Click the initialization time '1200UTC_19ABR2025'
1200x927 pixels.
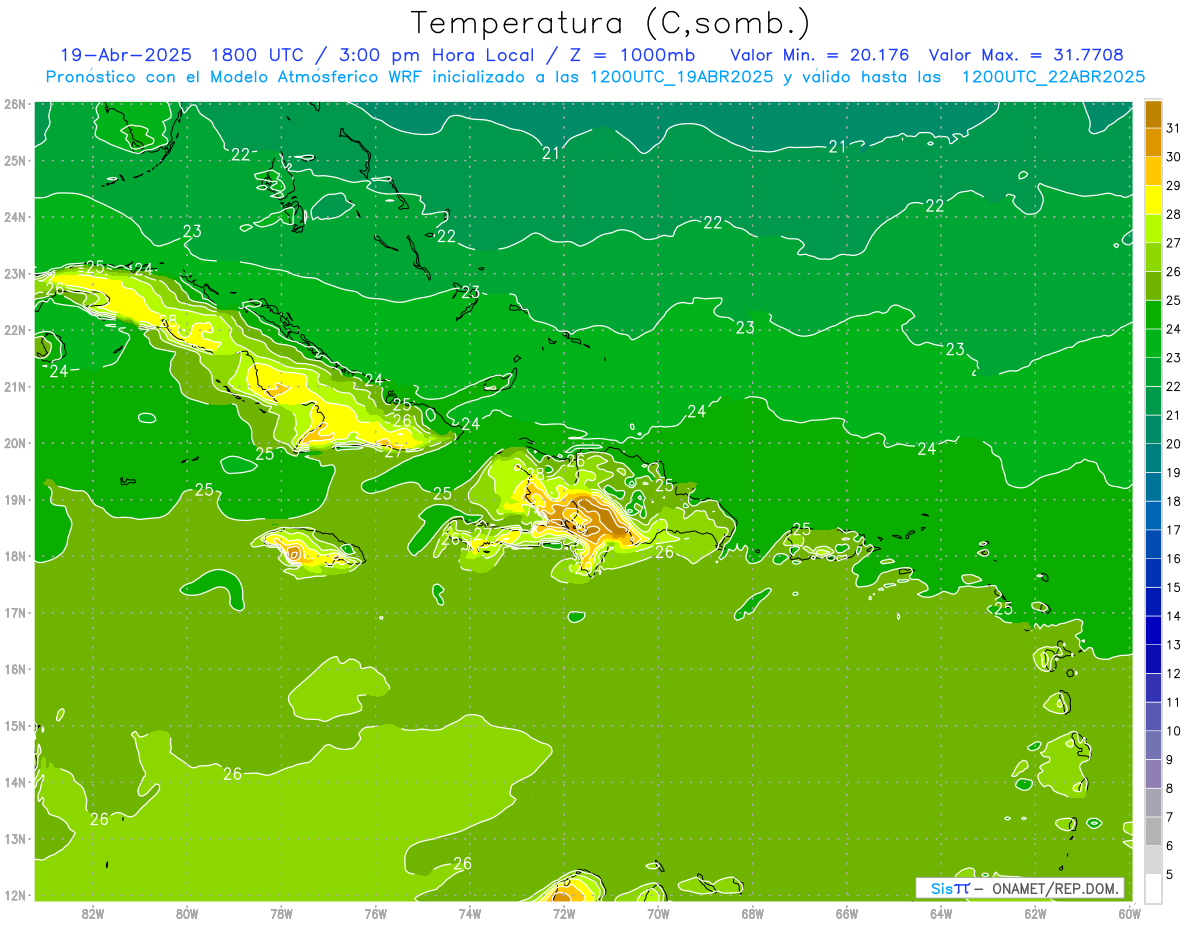click(680, 77)
